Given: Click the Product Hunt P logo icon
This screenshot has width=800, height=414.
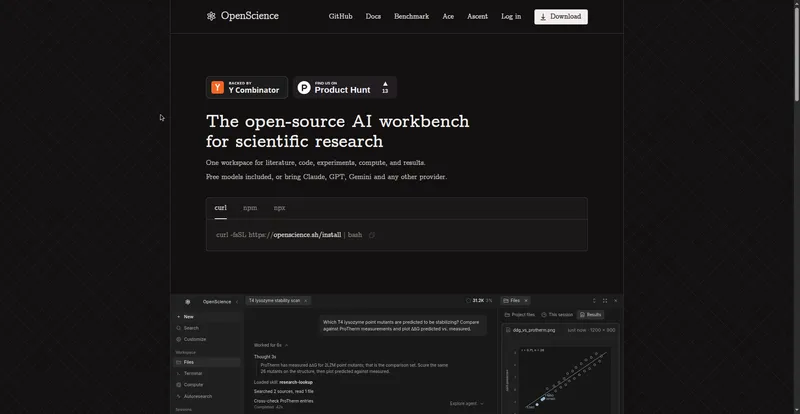Looking at the screenshot, I should (304, 88).
